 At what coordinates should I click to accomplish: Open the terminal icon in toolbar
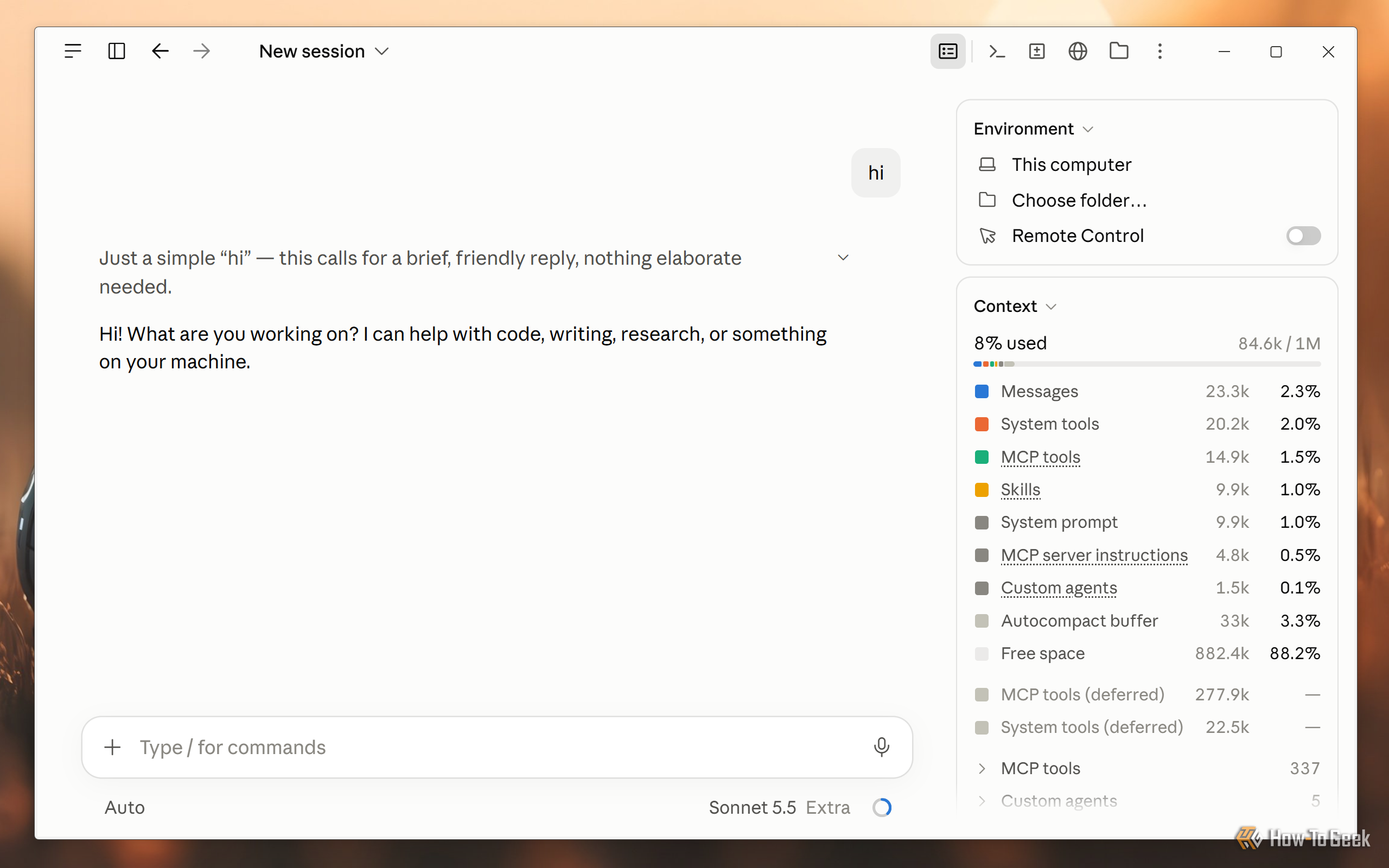click(997, 51)
